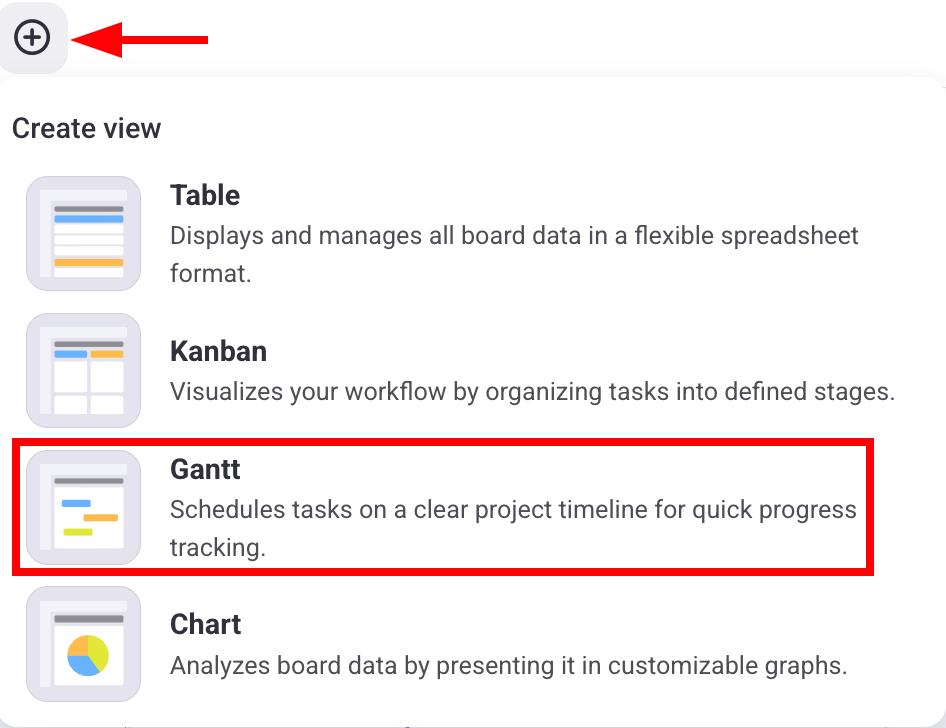946x728 pixels.
Task: Choose the Kanban view title
Action: click(x=218, y=351)
